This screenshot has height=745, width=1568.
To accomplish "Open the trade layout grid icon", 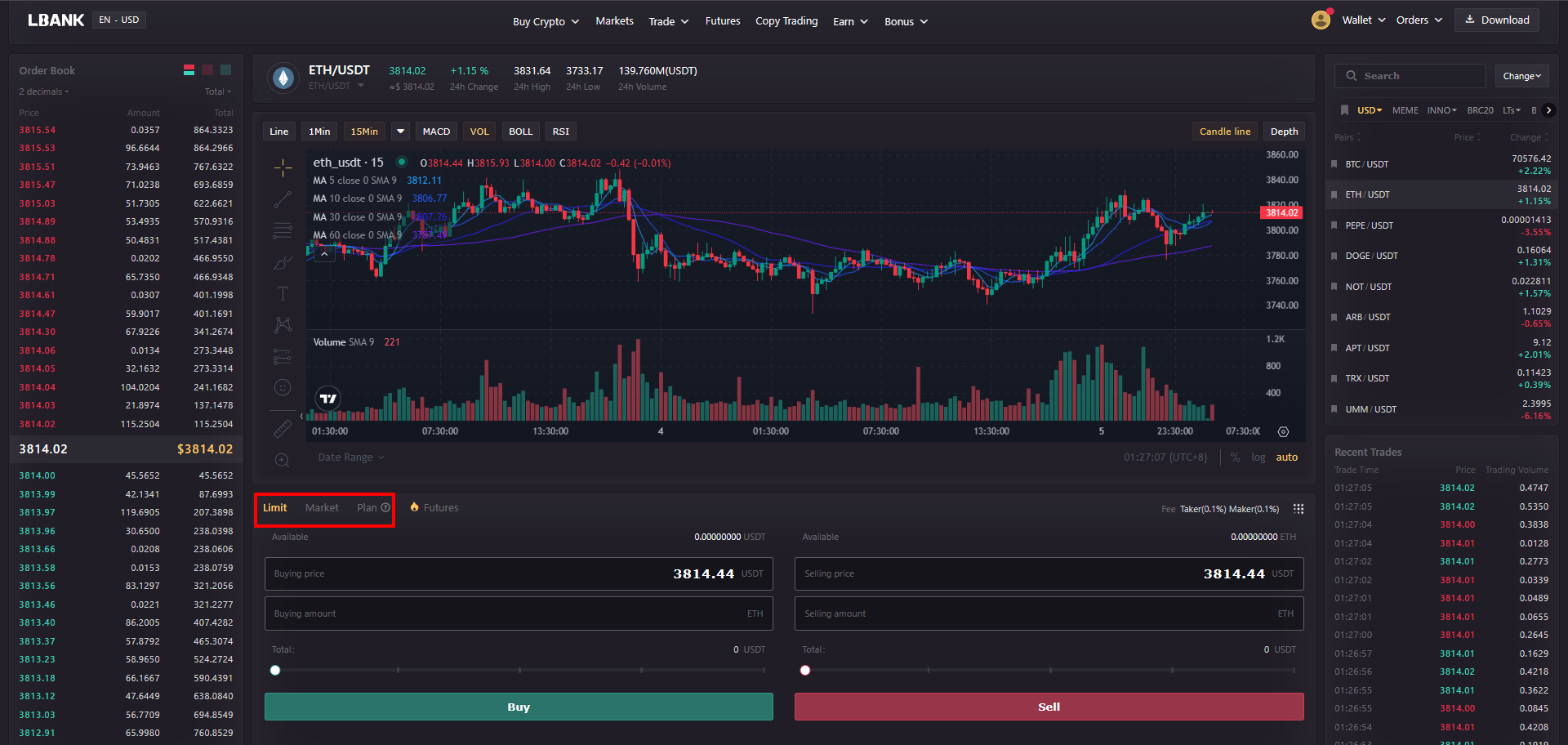I will pos(1298,509).
